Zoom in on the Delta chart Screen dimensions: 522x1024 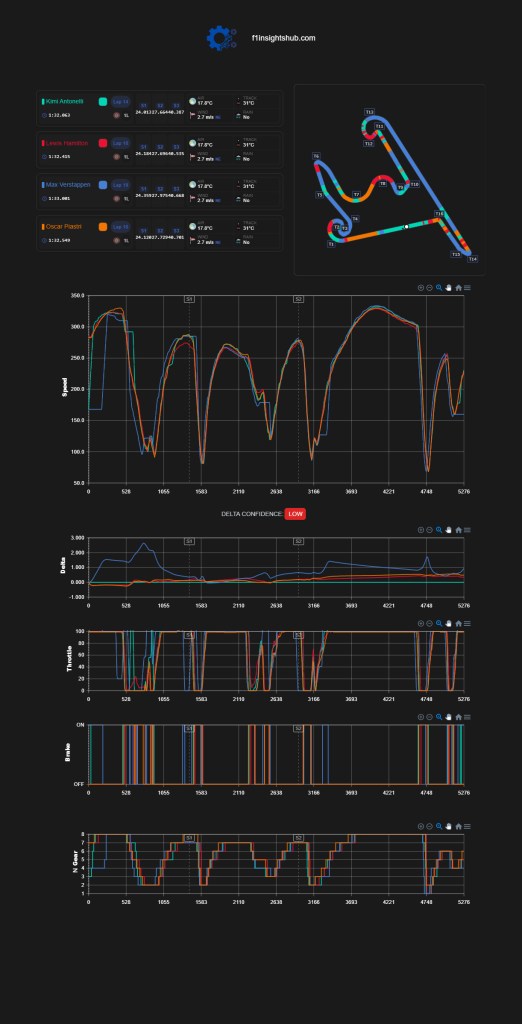421,530
